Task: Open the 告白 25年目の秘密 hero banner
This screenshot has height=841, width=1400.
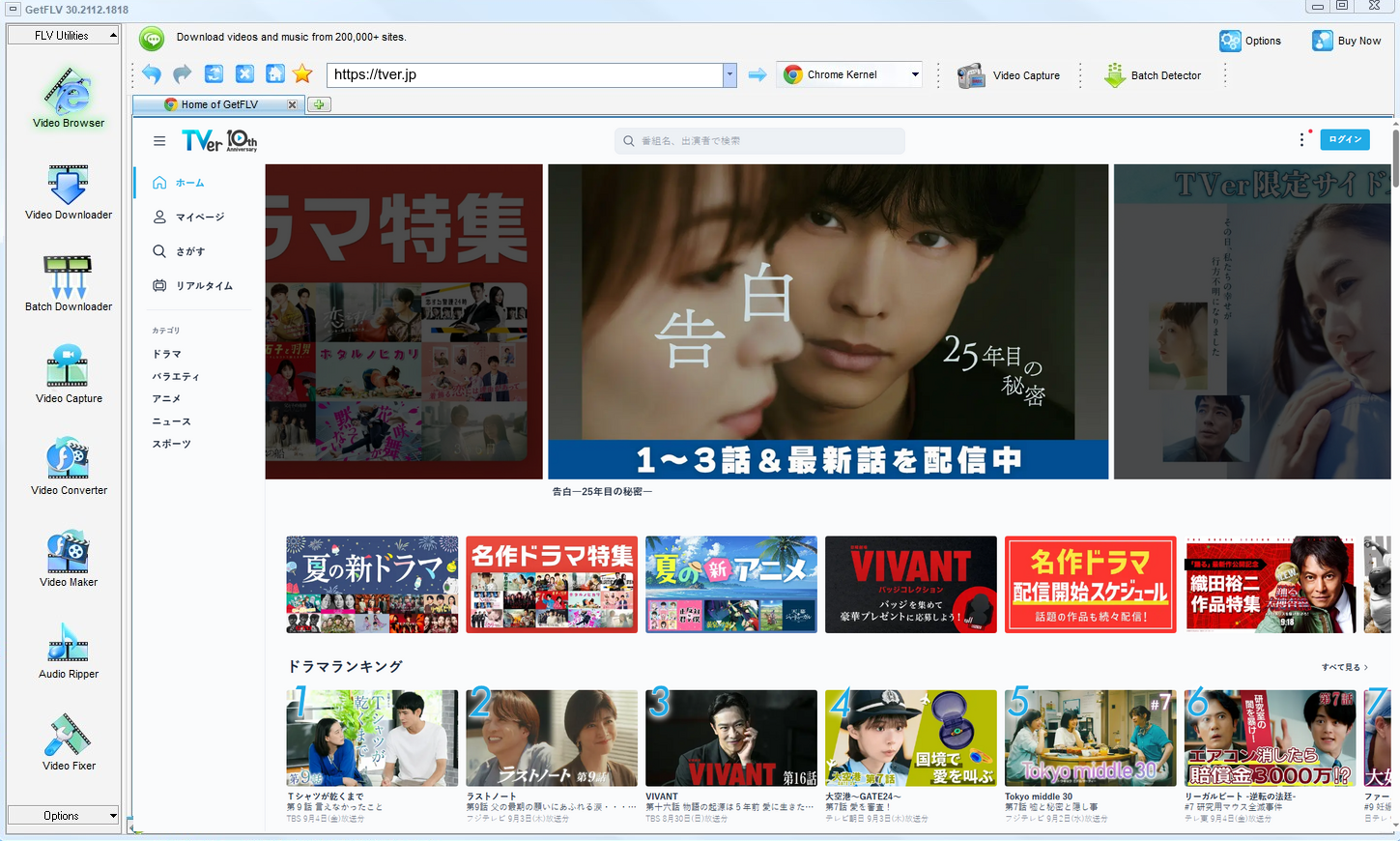Action: tap(828, 322)
